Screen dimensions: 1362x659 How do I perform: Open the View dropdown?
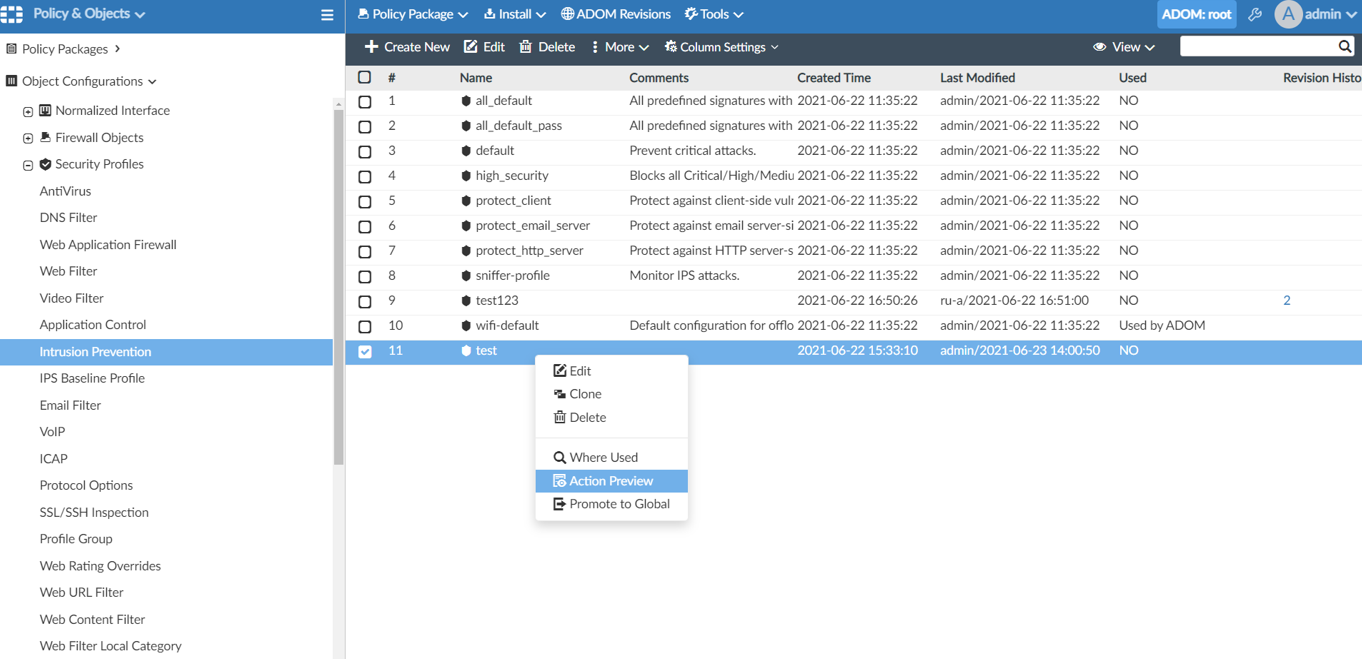pos(1124,47)
